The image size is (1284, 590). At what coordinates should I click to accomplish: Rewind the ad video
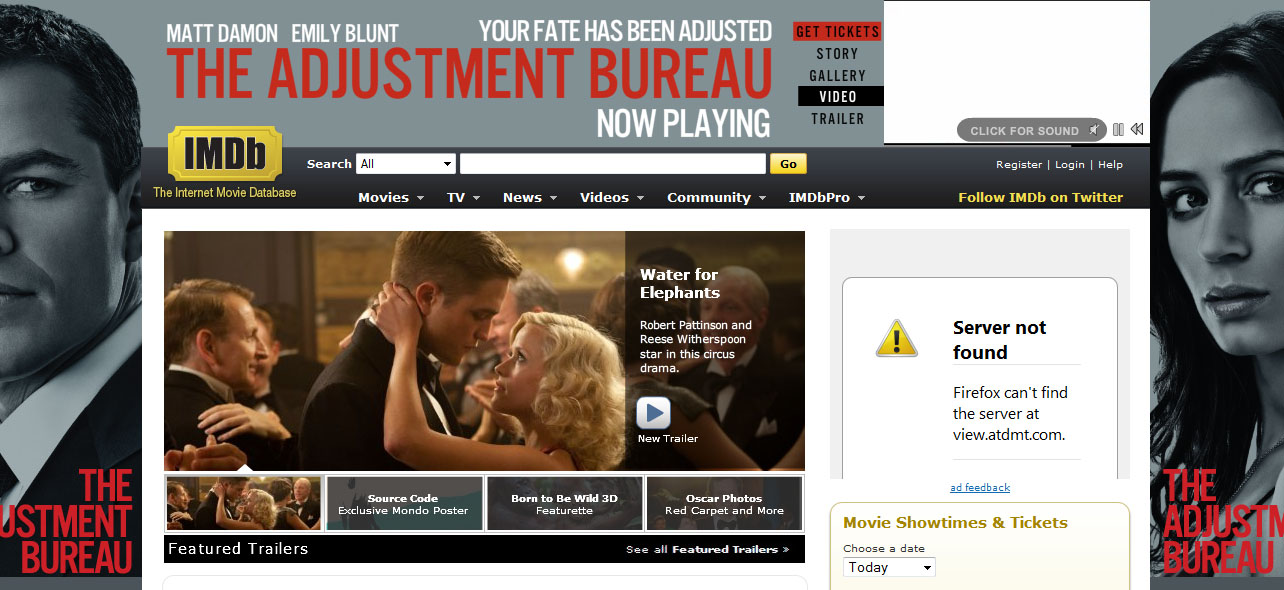(x=1137, y=130)
